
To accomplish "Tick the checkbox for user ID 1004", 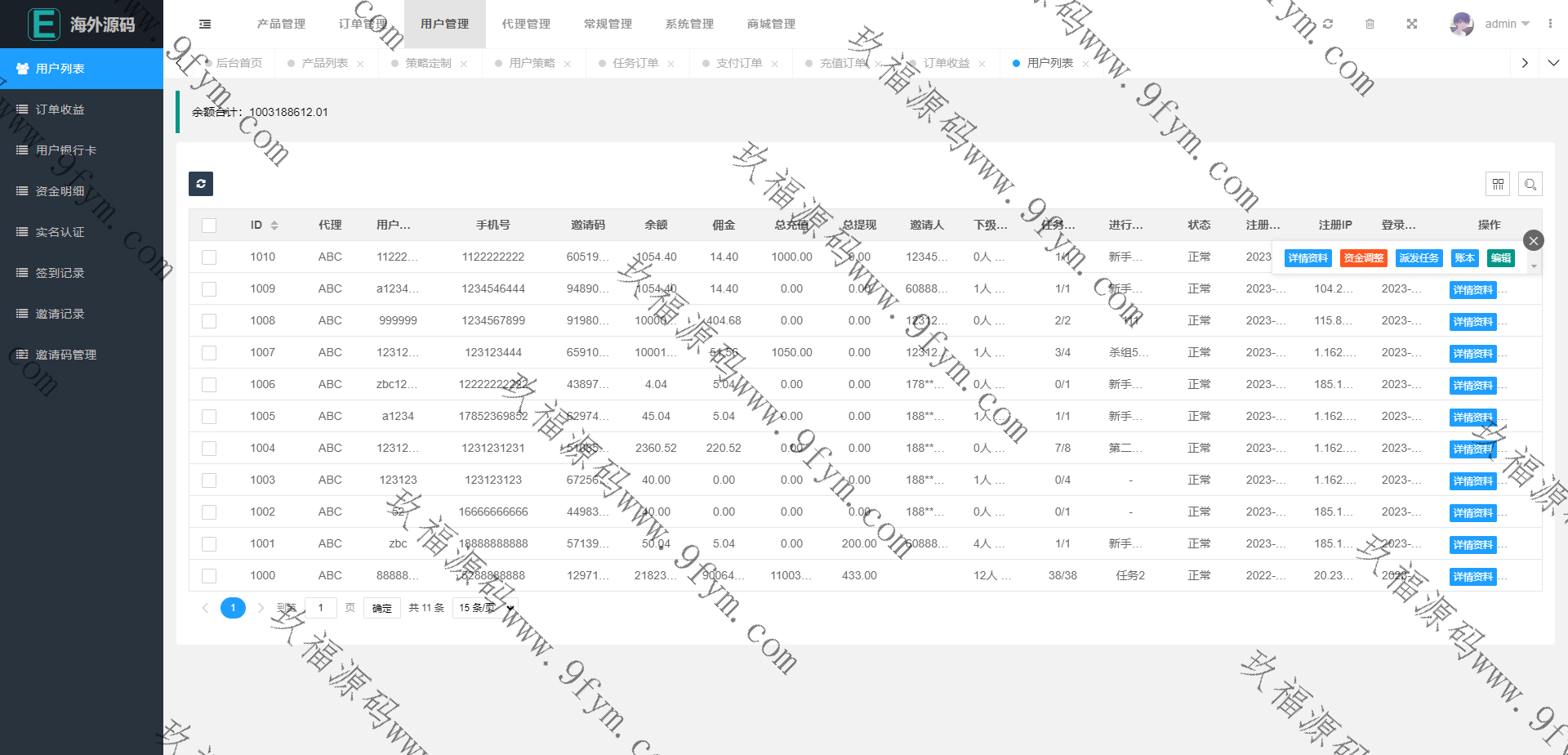I will (x=209, y=449).
